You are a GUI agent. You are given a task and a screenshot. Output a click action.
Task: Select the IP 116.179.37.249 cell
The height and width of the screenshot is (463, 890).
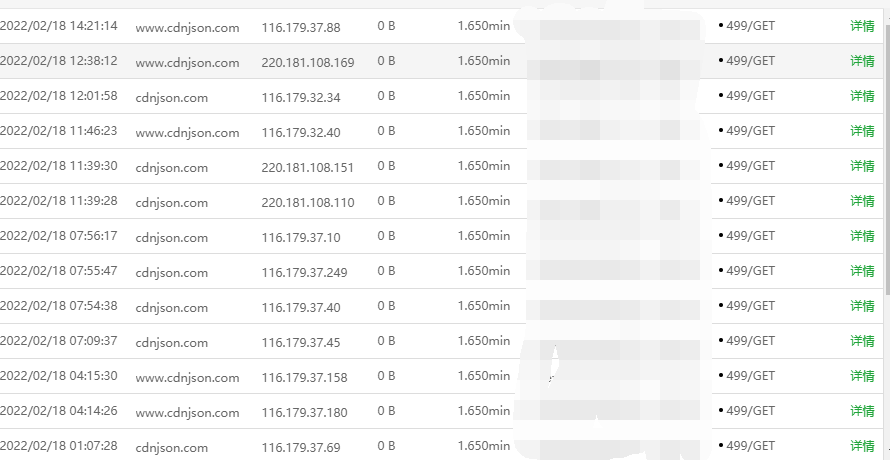(305, 273)
